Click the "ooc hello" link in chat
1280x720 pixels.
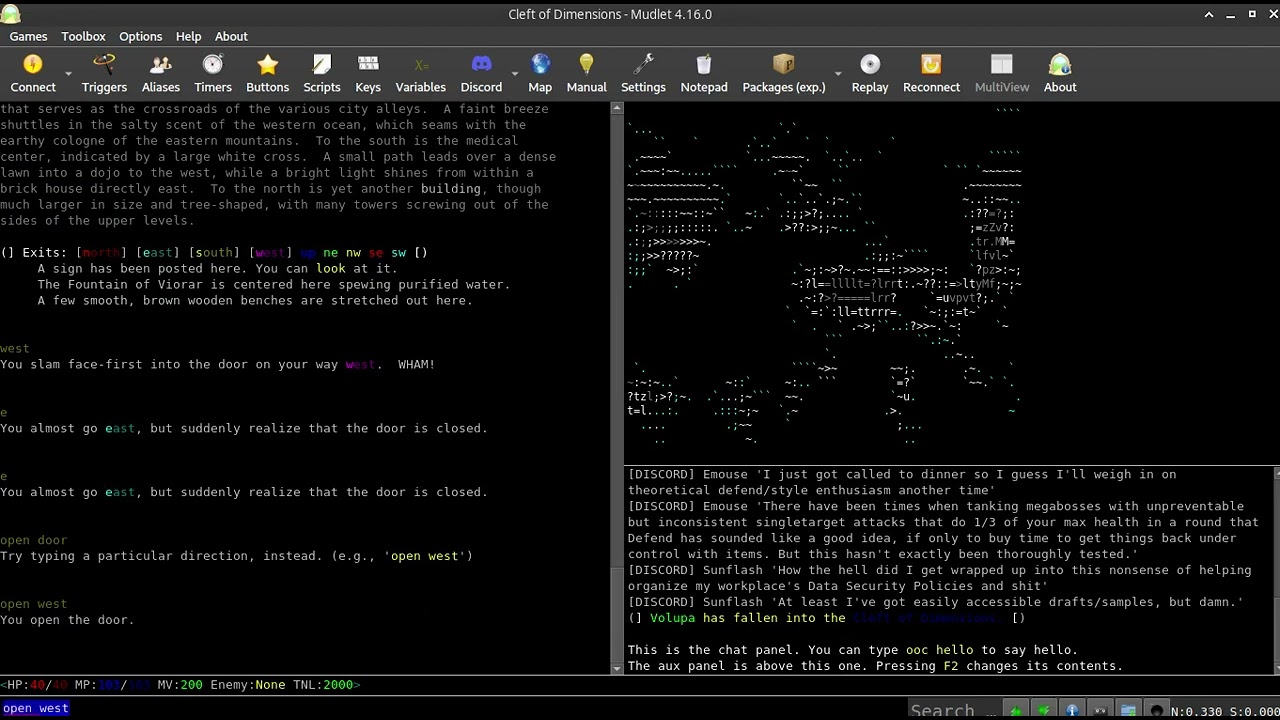(x=939, y=650)
